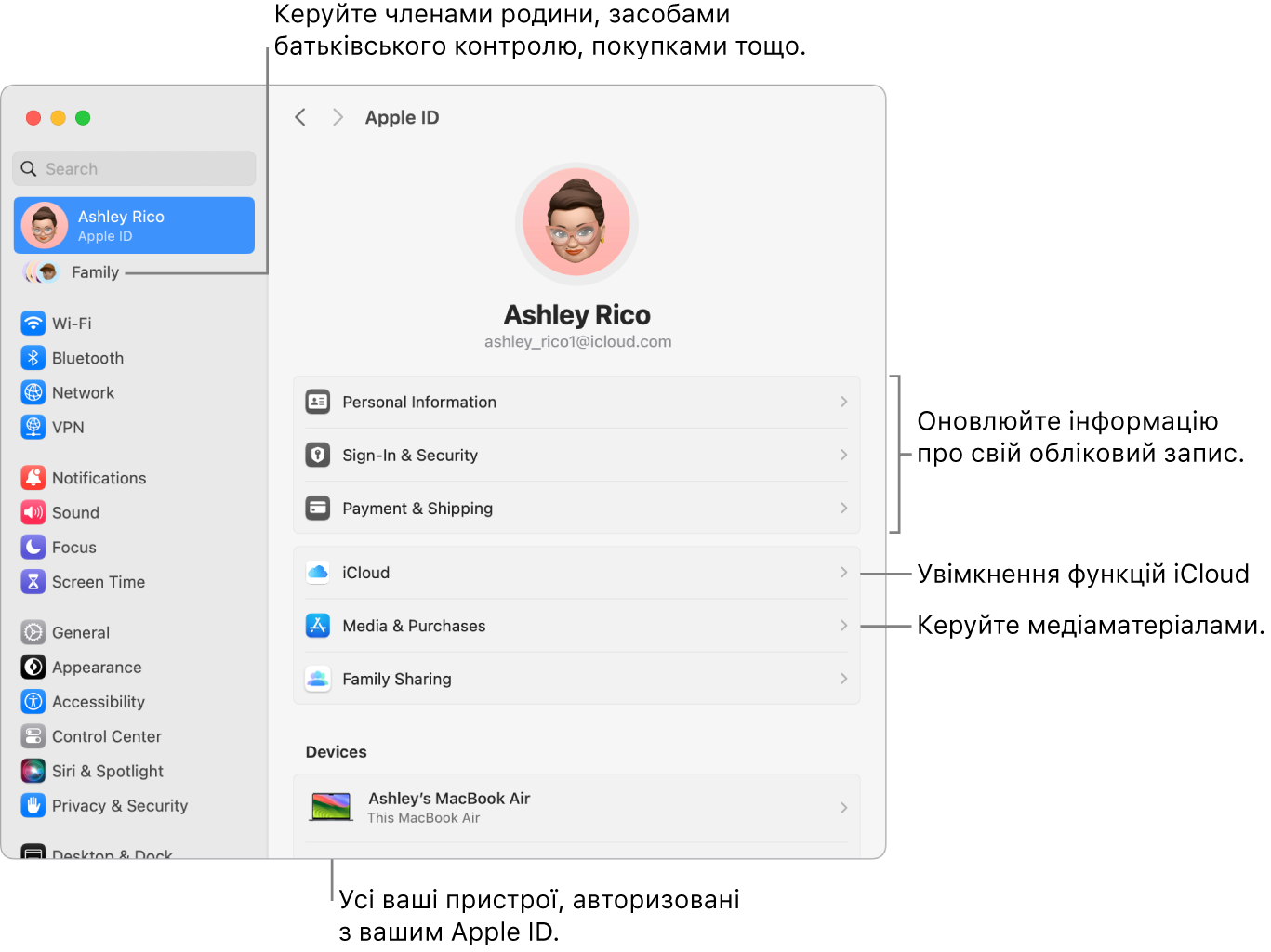
Task: Click the green zoom window button
Action: click(x=83, y=117)
